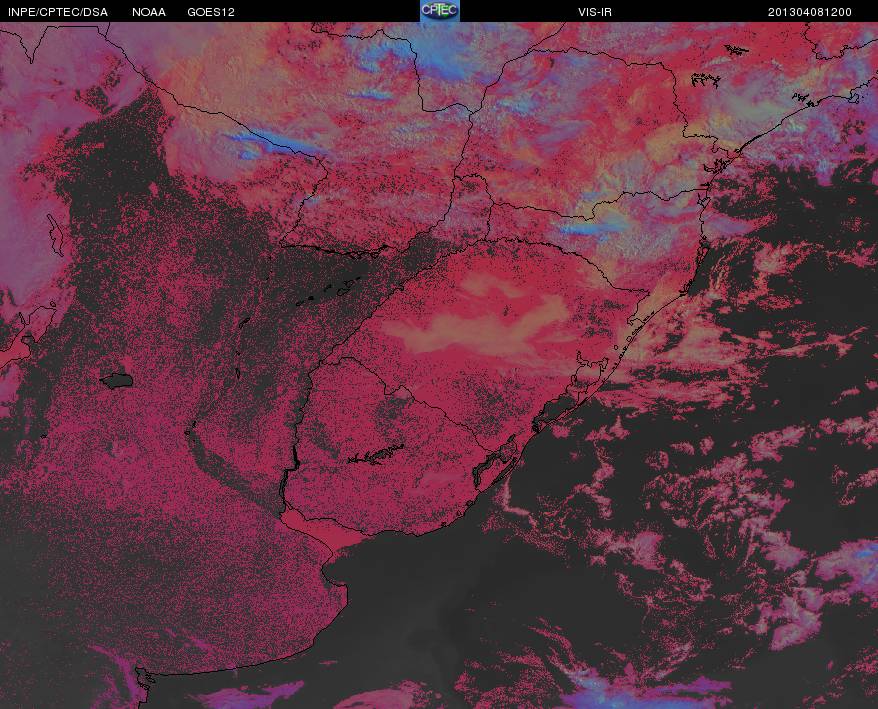This screenshot has height=709, width=878.
Task: Click the GOES12 satellite label
Action: click(x=211, y=12)
